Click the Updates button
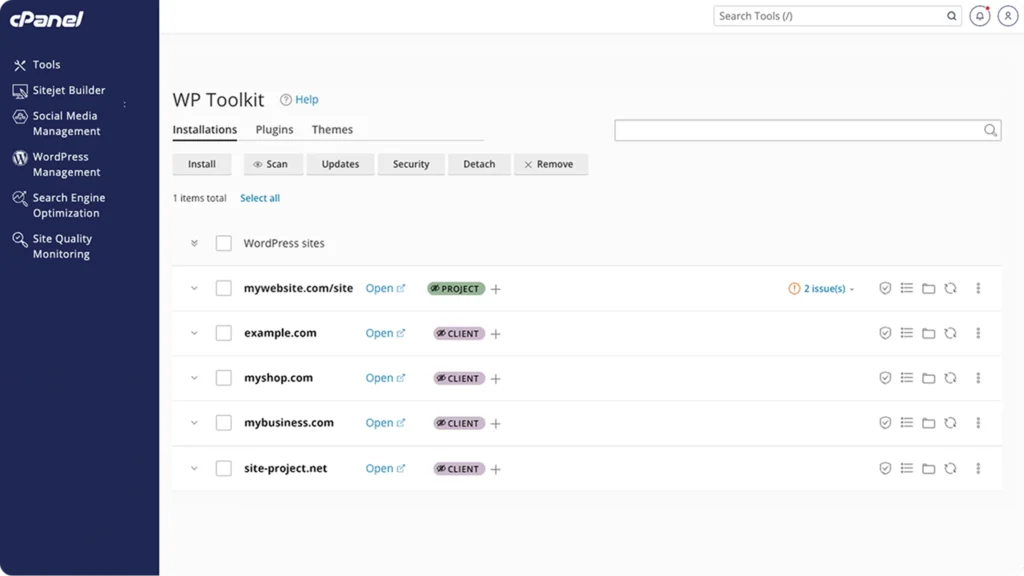The width and height of the screenshot is (1024, 576). 340,164
